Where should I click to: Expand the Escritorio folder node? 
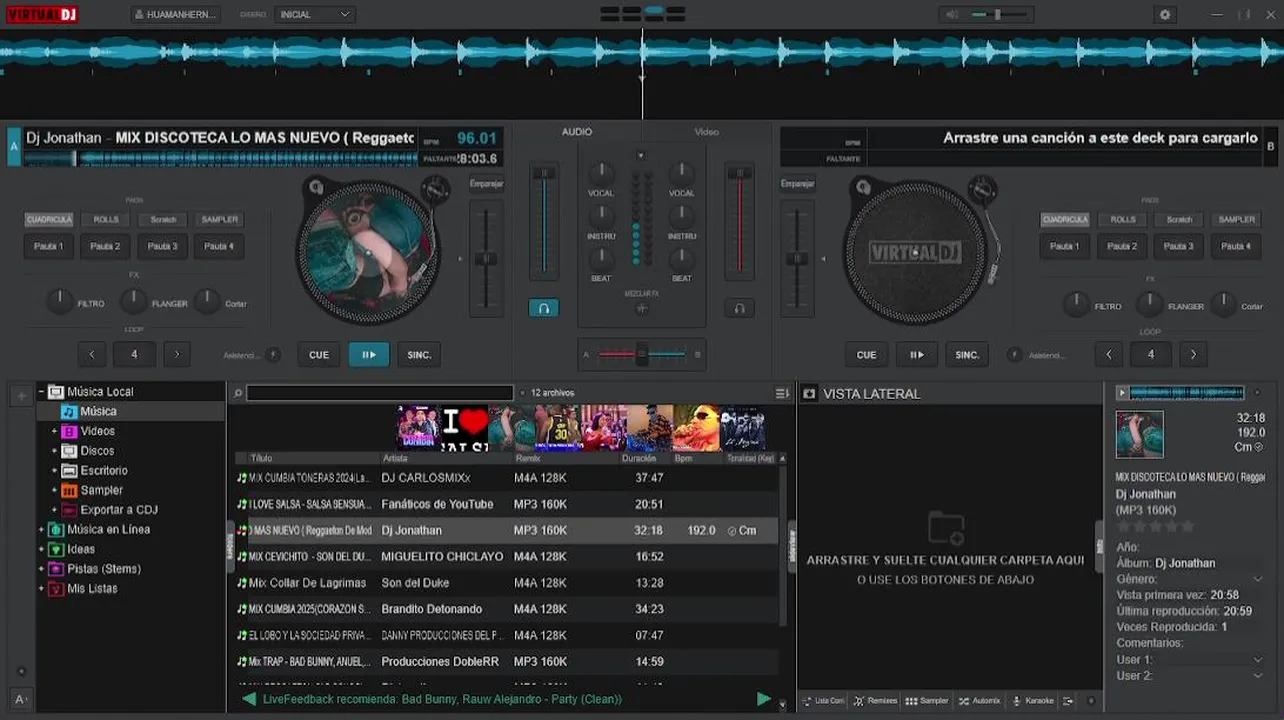[x=55, y=471]
